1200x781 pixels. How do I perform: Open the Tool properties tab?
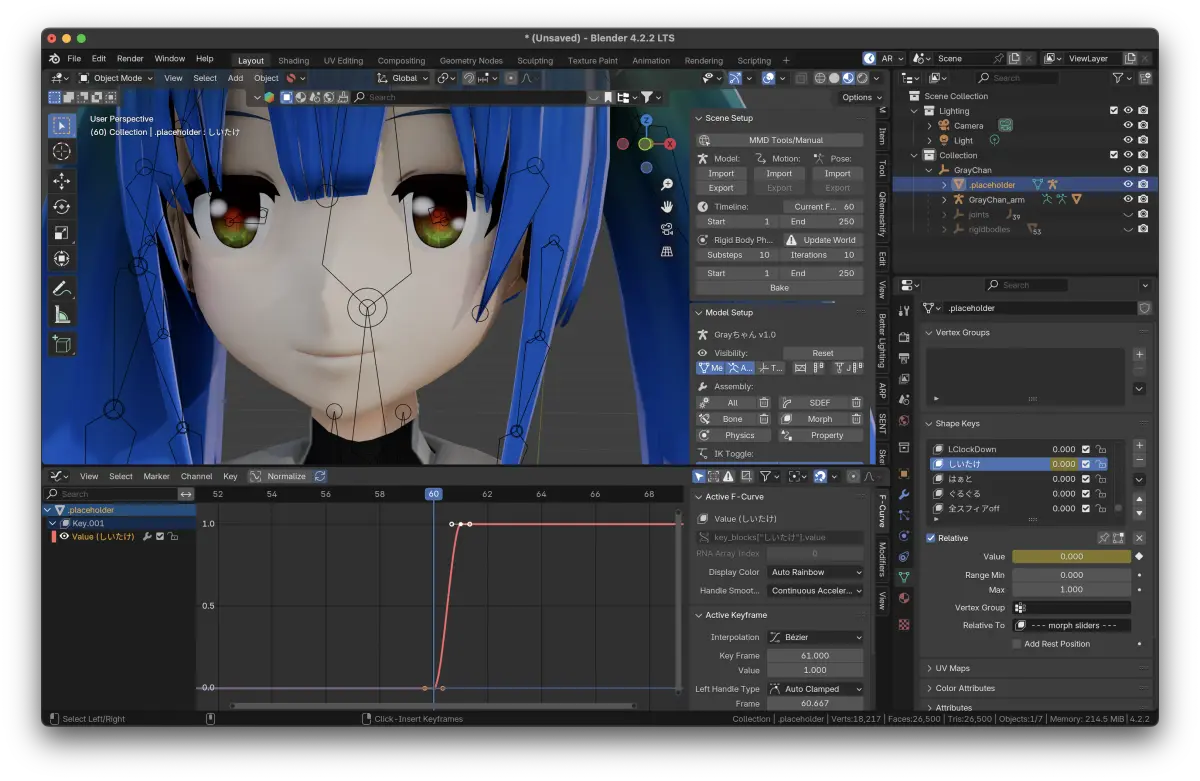coord(904,311)
